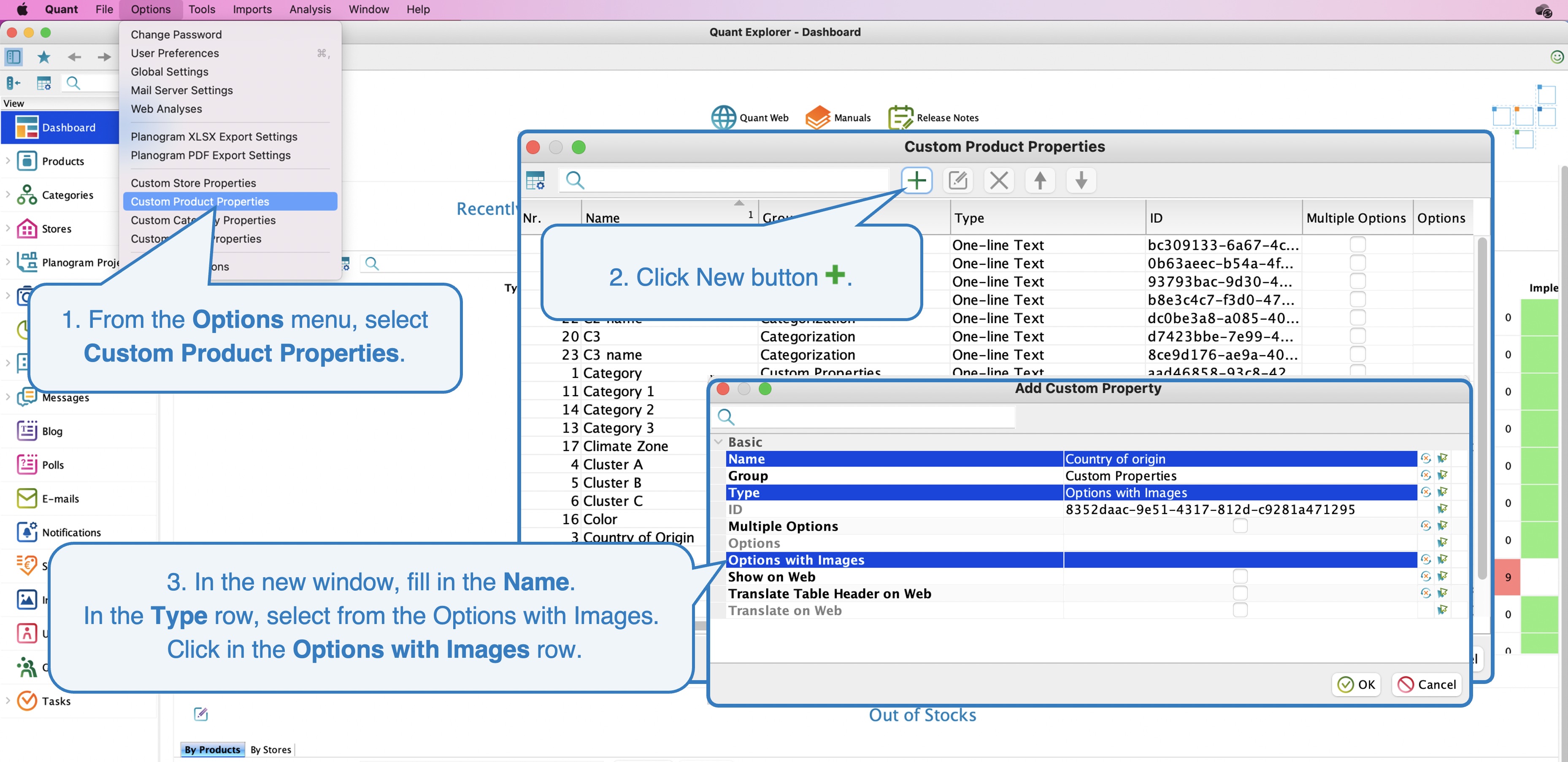Image resolution: width=1568 pixels, height=762 pixels.
Task: Click the search field in Add Custom Property
Action: [x=864, y=417]
